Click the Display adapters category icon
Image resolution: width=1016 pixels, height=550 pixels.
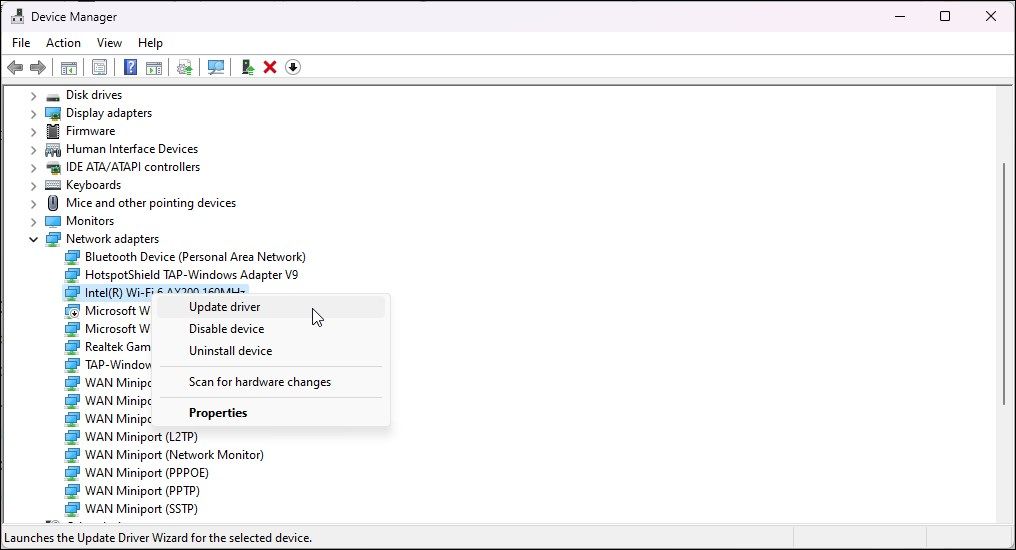point(52,113)
